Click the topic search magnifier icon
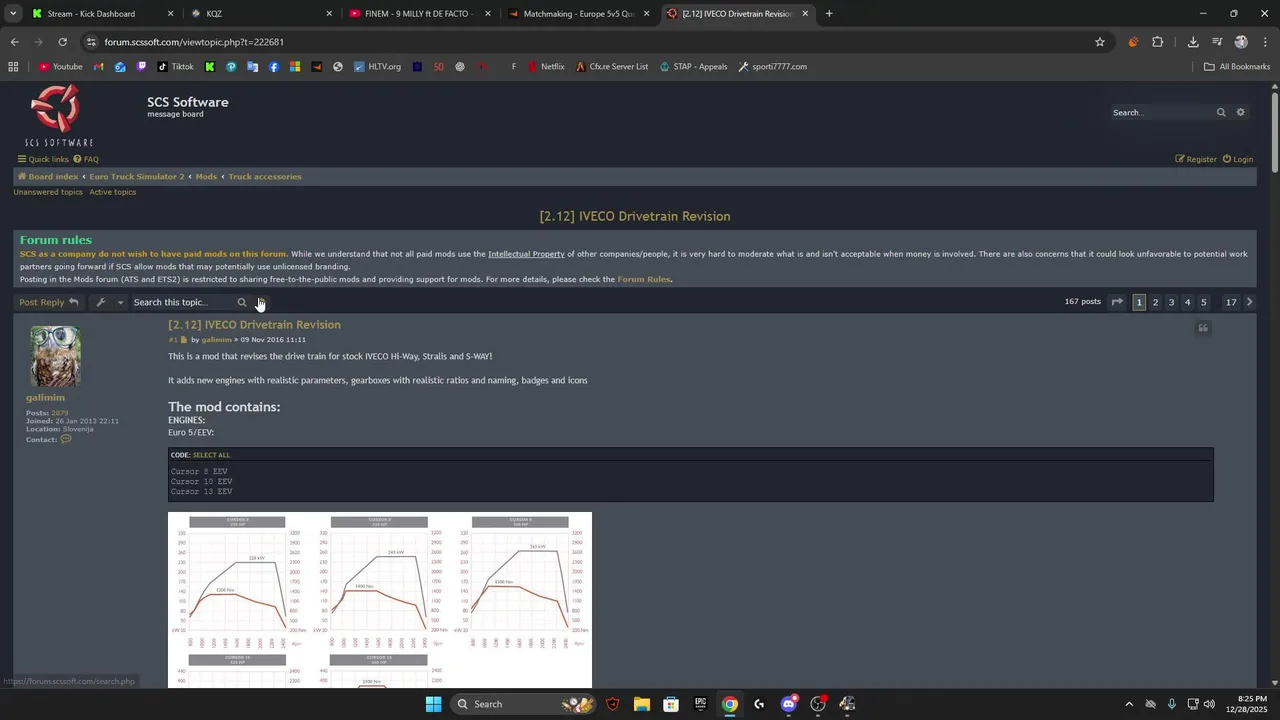The image size is (1280, 720). pyautogui.click(x=242, y=302)
